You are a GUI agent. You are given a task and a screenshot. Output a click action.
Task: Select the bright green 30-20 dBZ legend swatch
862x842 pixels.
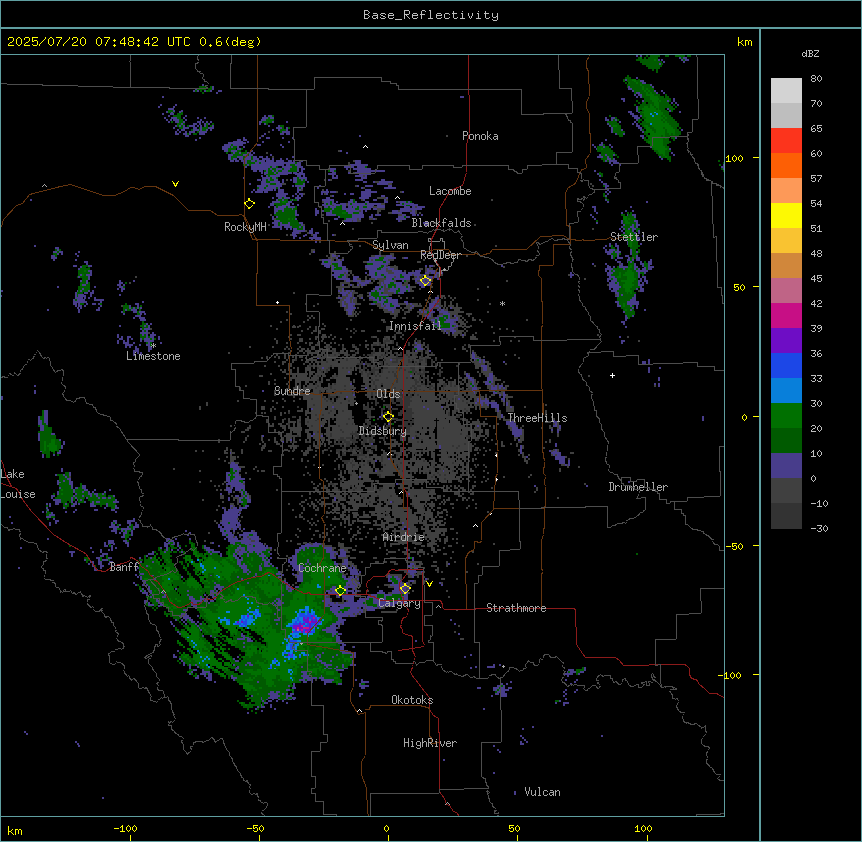[786, 416]
